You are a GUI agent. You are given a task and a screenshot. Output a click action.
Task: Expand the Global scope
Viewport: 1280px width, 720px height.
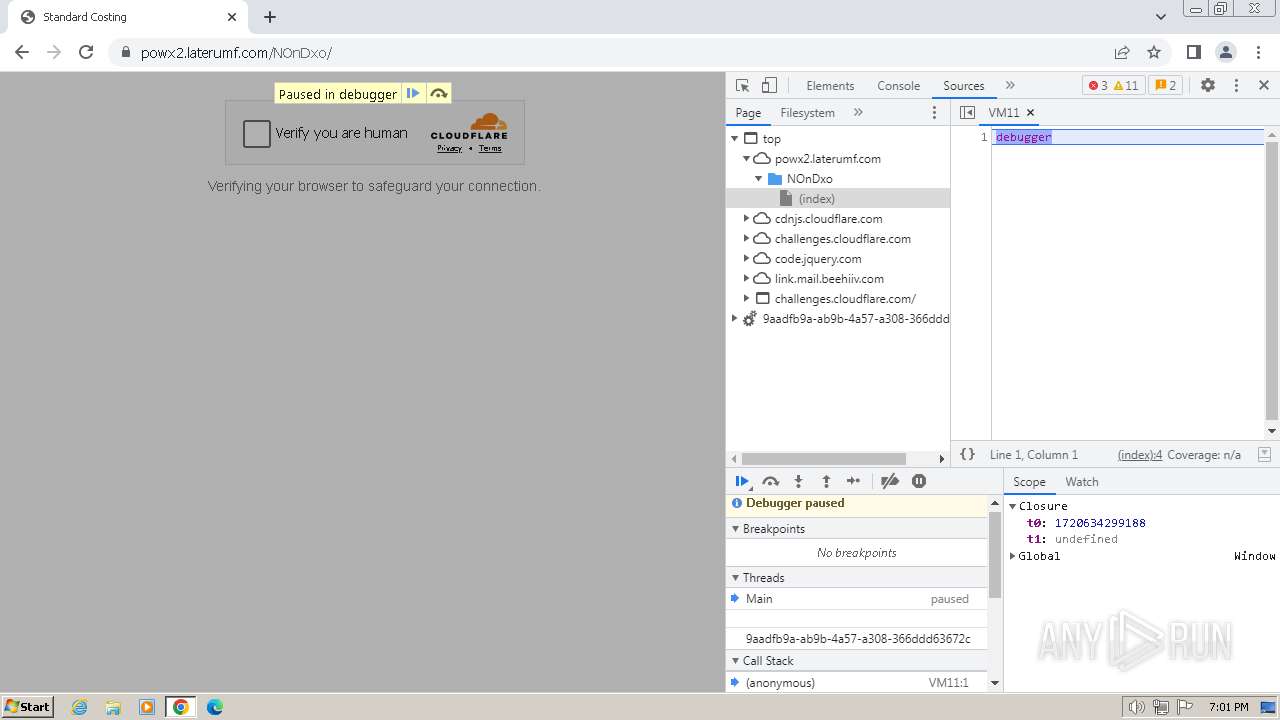(x=1013, y=556)
